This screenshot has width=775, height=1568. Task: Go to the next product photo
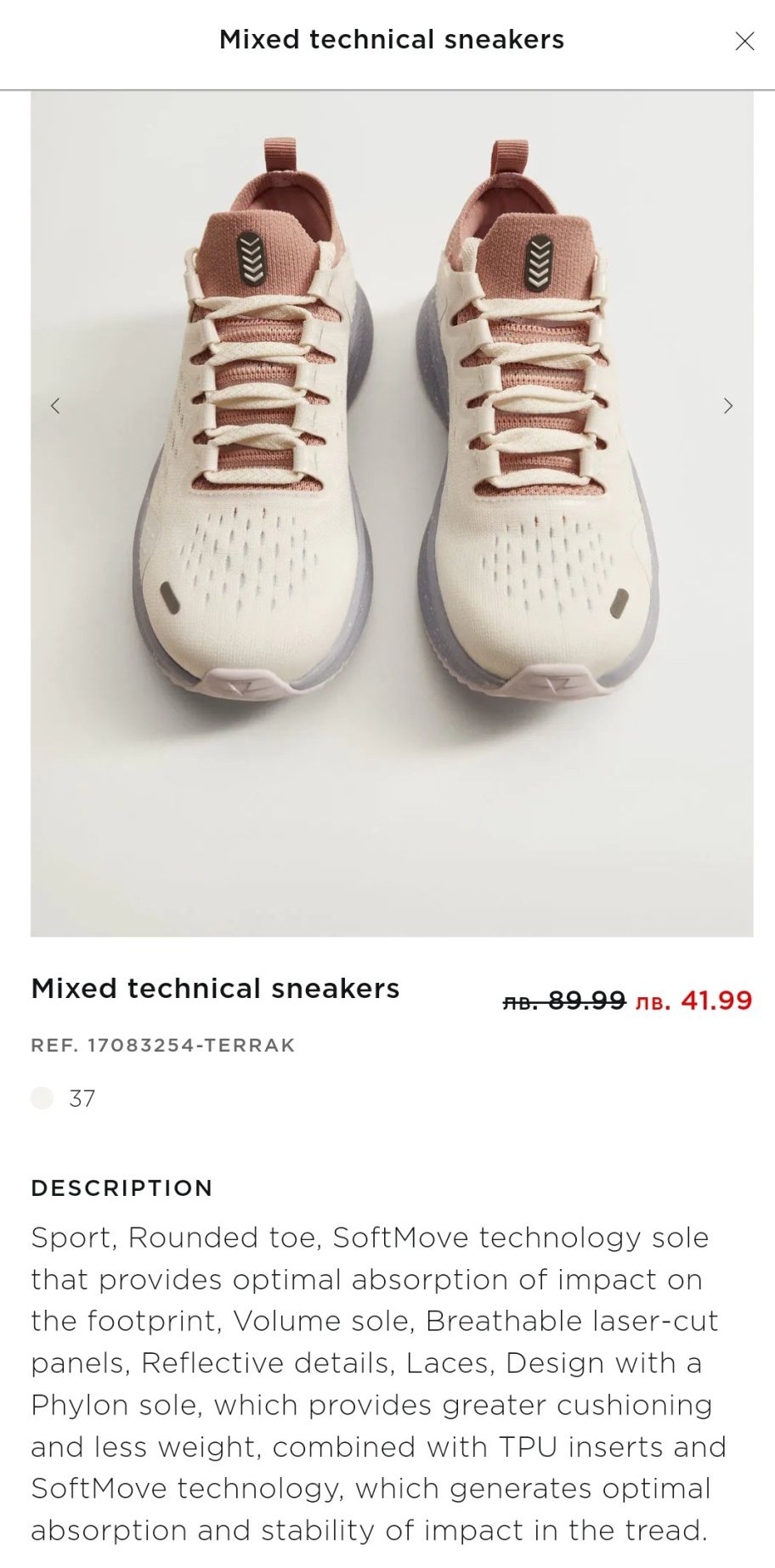pyautogui.click(x=727, y=406)
